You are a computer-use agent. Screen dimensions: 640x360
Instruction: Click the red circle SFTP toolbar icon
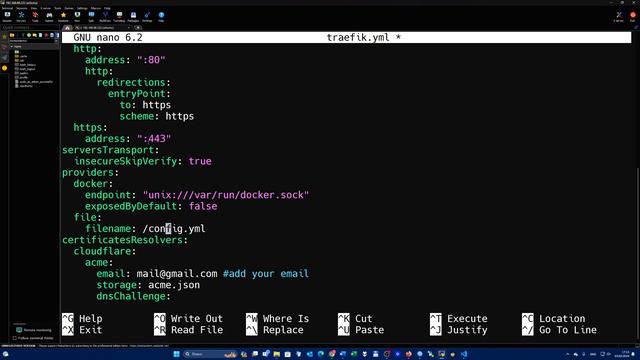[46, 36]
